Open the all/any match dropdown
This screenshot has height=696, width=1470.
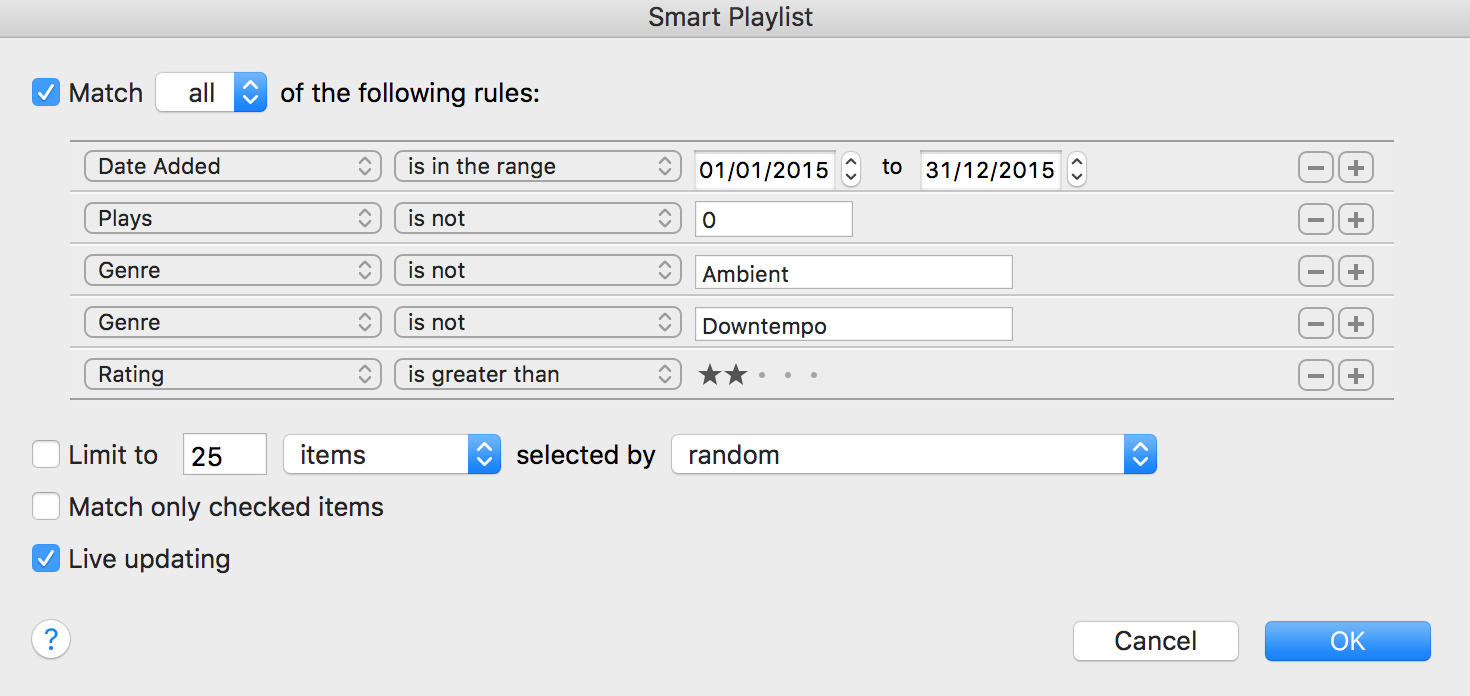pyautogui.click(x=212, y=93)
